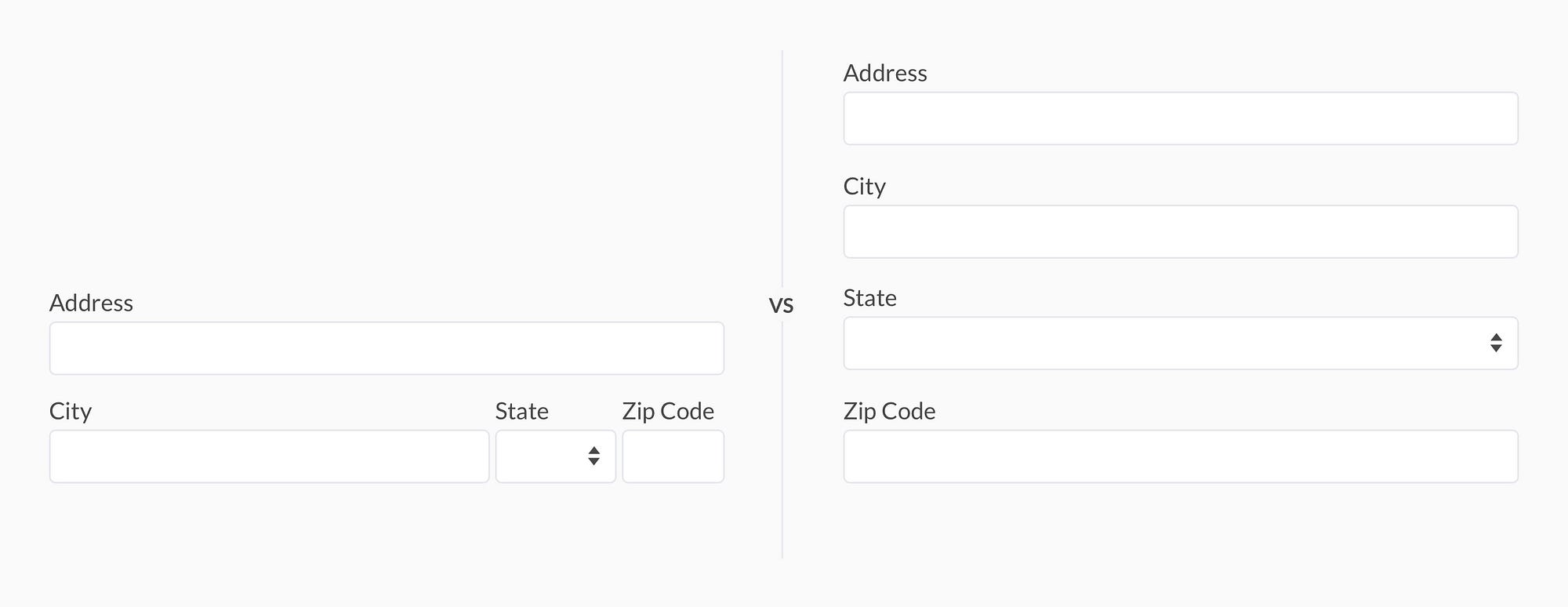Select the Address label on the right form

coord(885,73)
